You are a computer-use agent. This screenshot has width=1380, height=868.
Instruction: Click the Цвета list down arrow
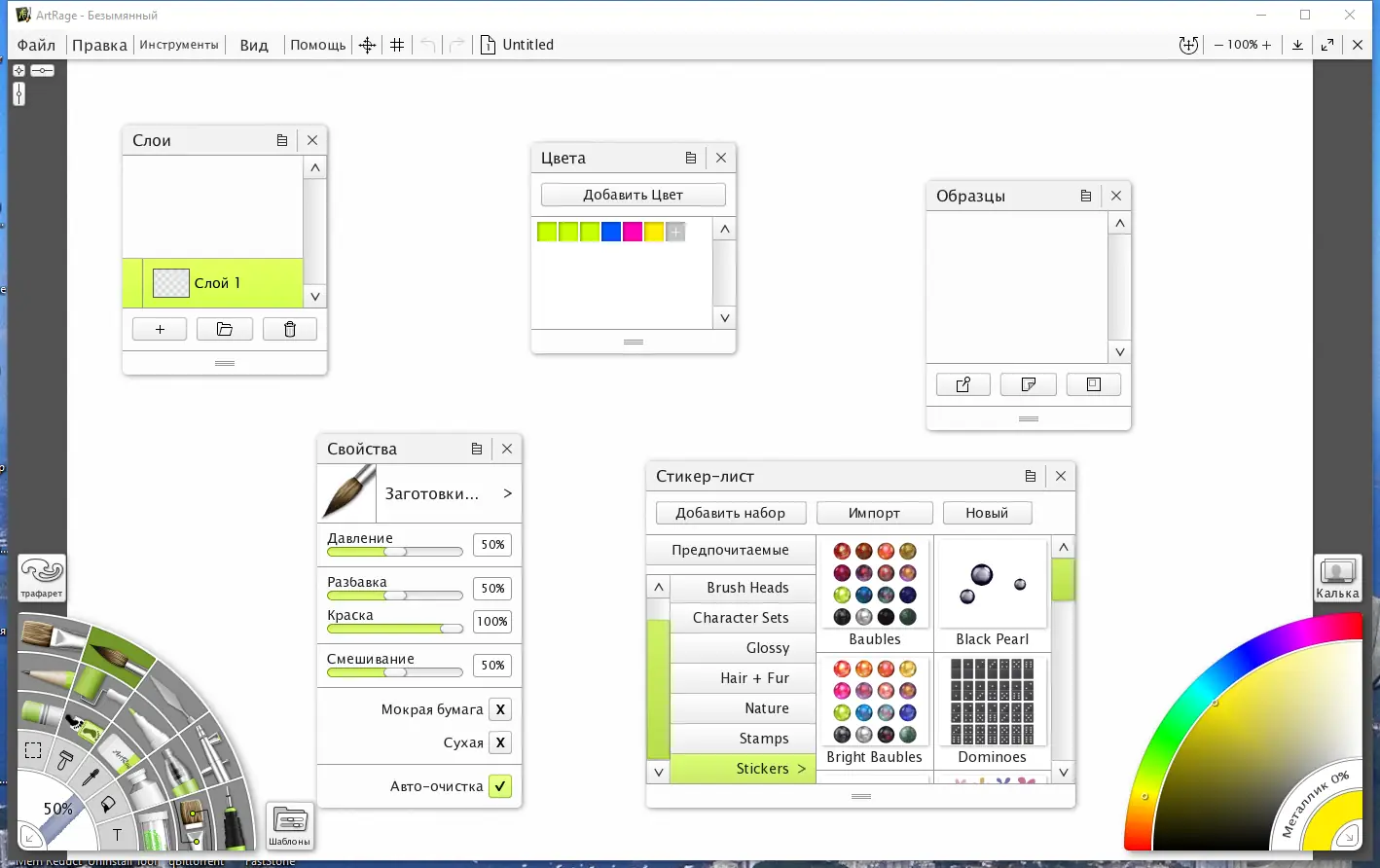click(x=724, y=317)
